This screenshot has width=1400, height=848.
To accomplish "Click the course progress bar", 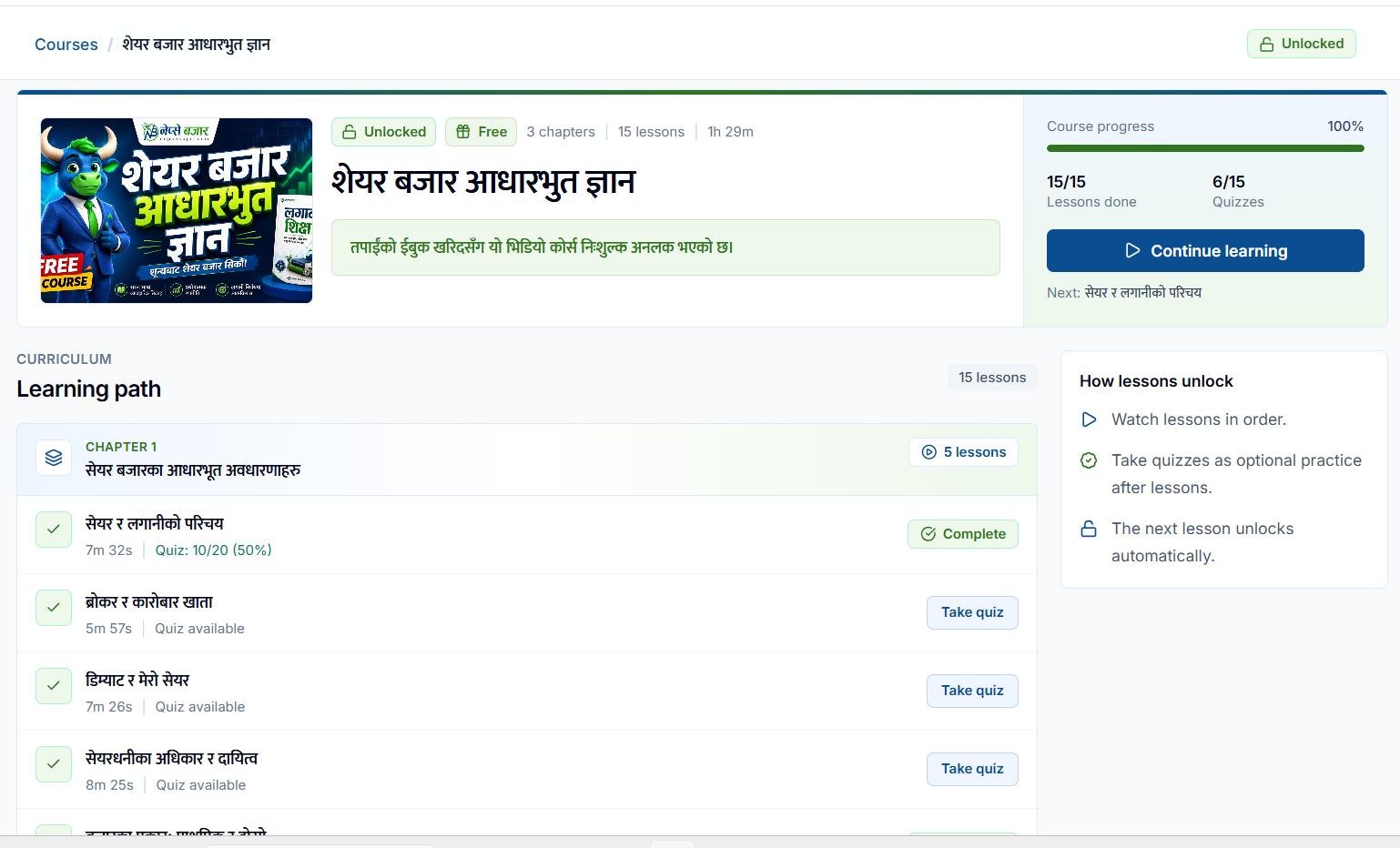I will click(1205, 148).
